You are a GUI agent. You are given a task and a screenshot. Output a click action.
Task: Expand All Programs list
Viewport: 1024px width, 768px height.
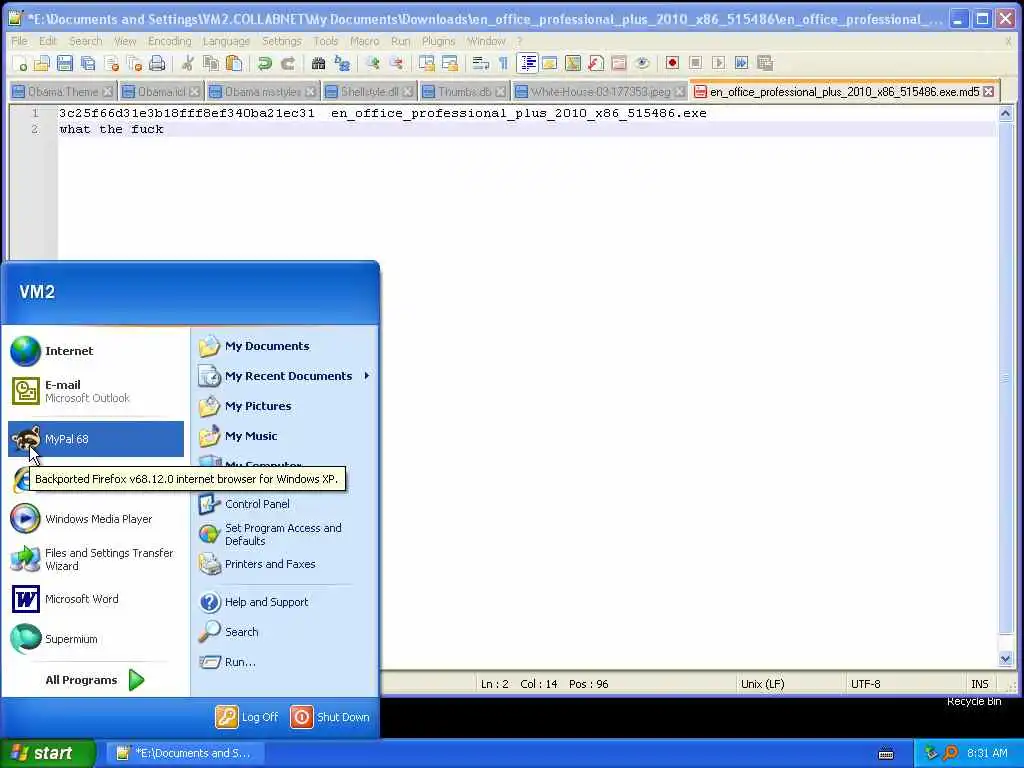tap(95, 680)
